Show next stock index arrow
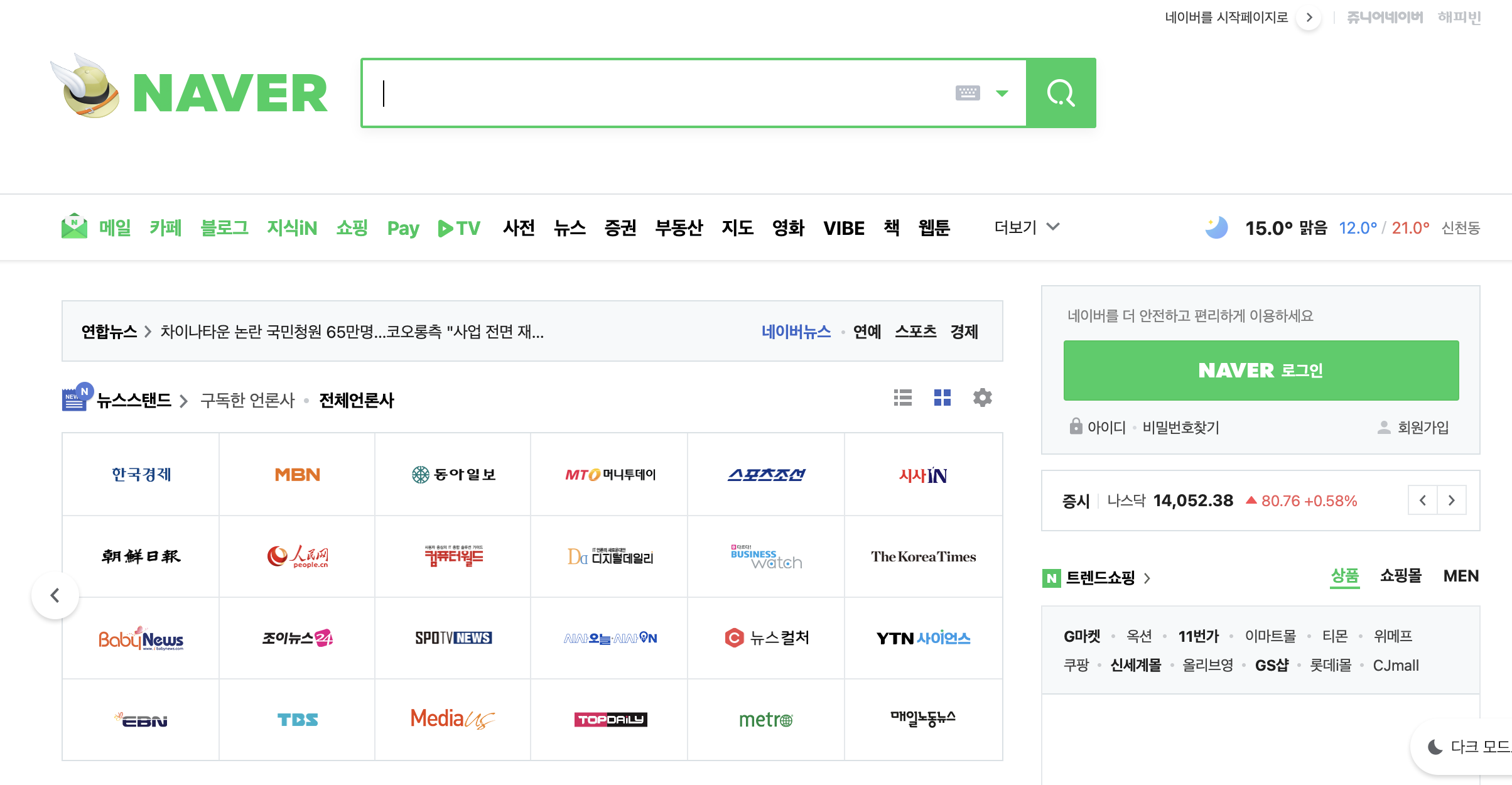This screenshot has width=1512, height=785. pos(1451,501)
